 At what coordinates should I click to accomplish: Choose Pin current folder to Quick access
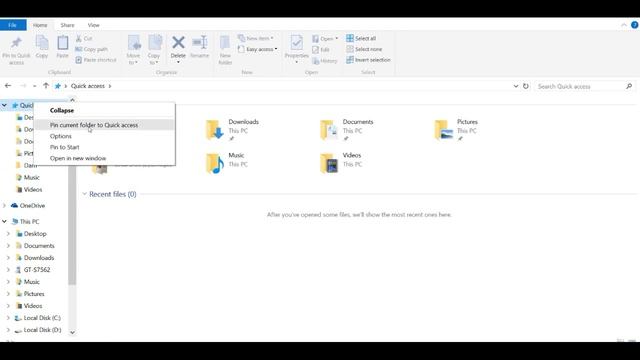(105, 125)
